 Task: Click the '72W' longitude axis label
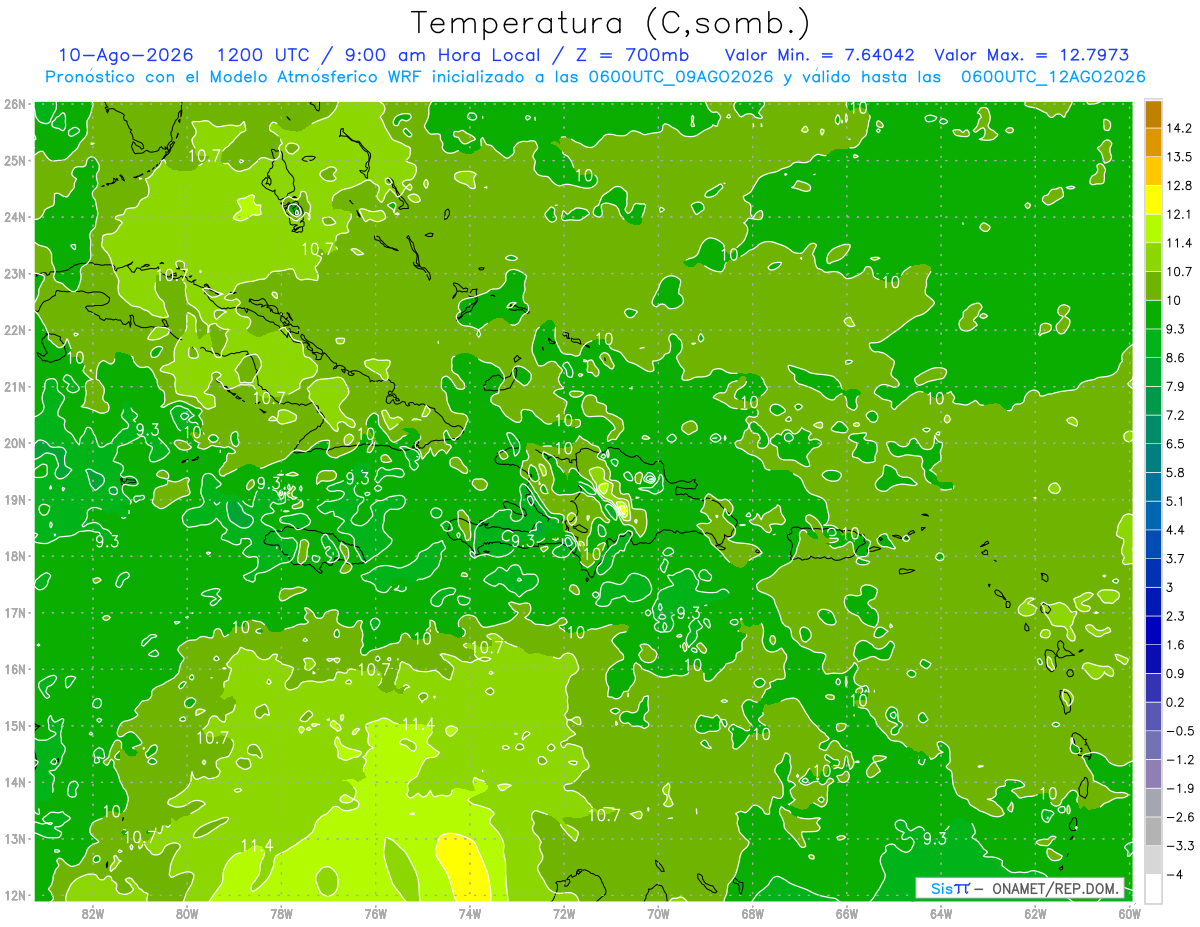[x=564, y=913]
